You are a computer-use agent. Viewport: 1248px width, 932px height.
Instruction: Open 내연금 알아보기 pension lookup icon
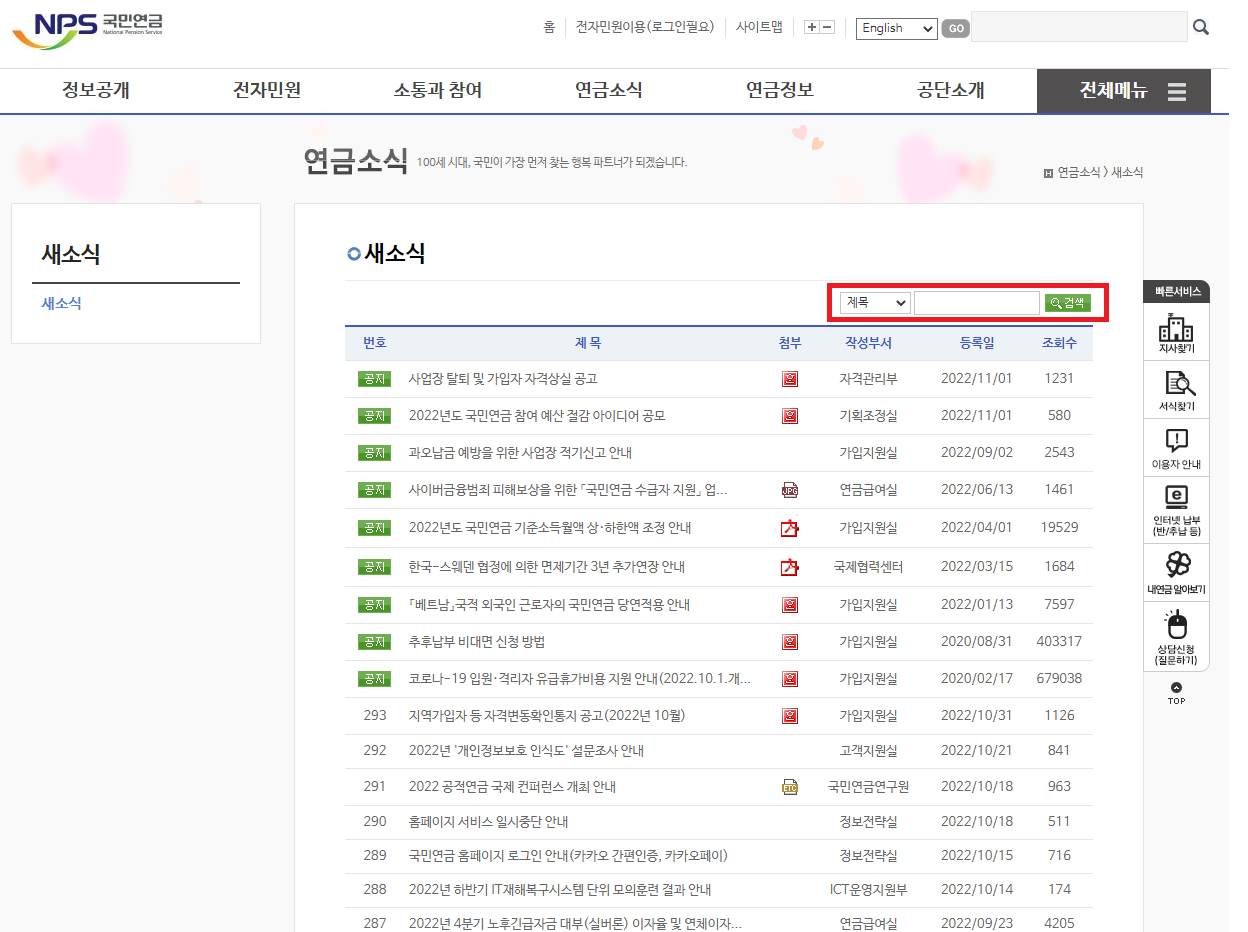tap(1176, 572)
